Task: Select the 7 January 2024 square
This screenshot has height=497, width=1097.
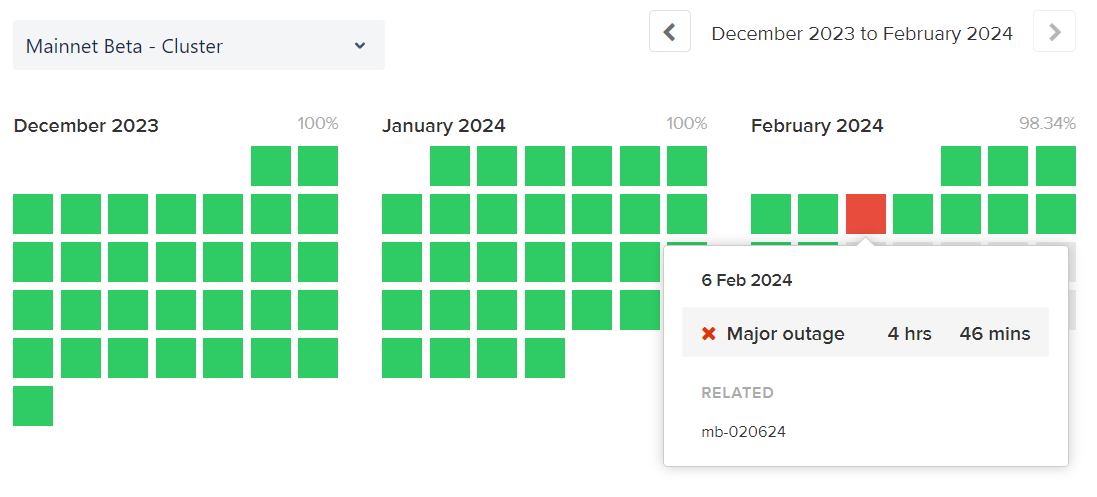Action: (x=402, y=214)
